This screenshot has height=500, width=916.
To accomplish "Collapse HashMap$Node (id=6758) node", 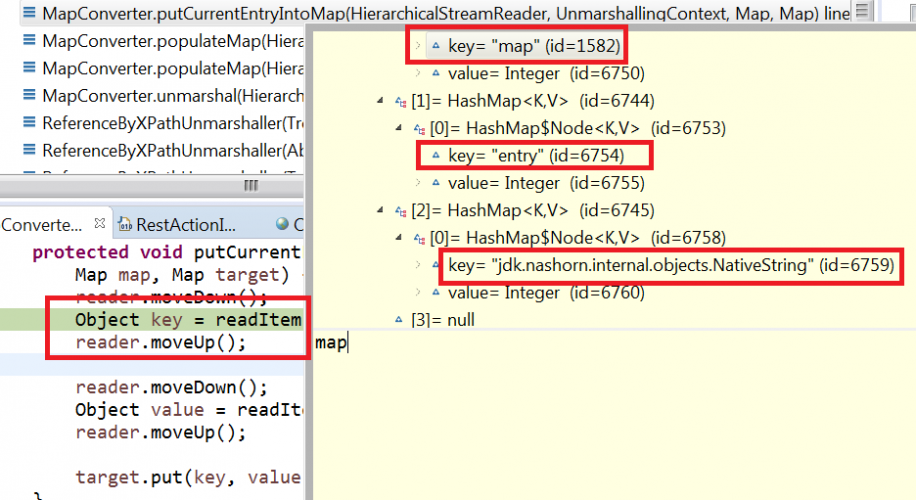I will click(x=399, y=238).
